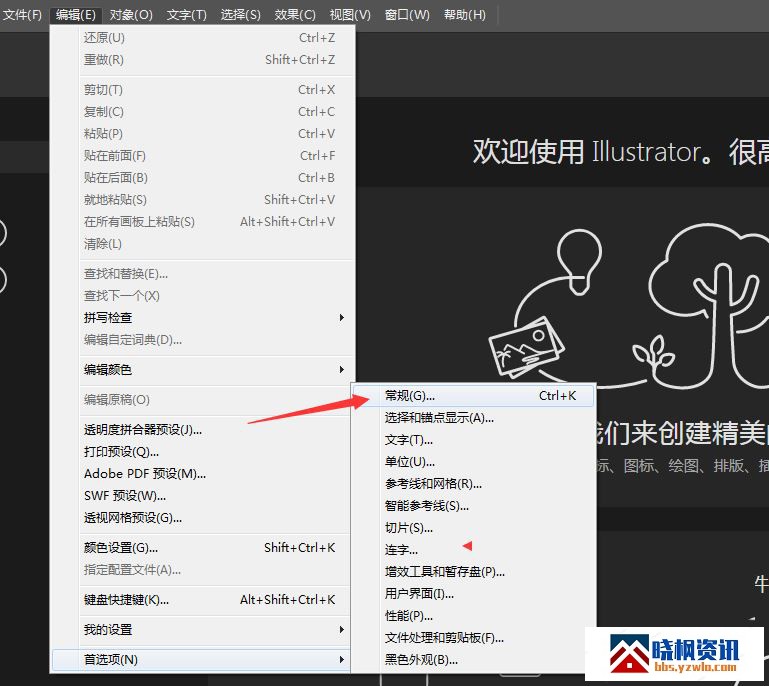The width and height of the screenshot is (769, 686).
Task: Choose 智能参考线(S)... submenu entry
Action: 427,506
